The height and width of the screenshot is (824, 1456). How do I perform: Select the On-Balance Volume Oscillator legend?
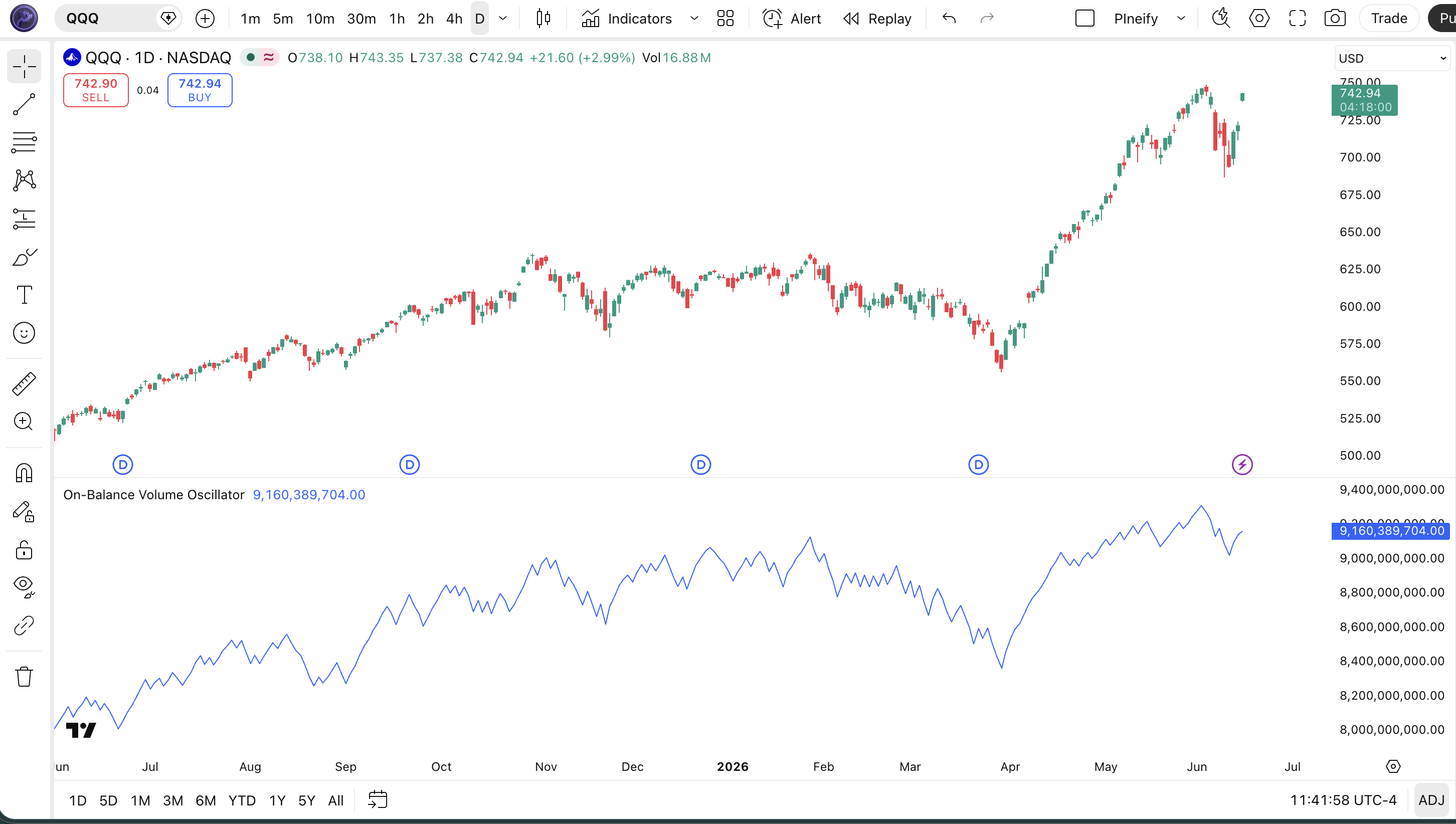tap(154, 495)
